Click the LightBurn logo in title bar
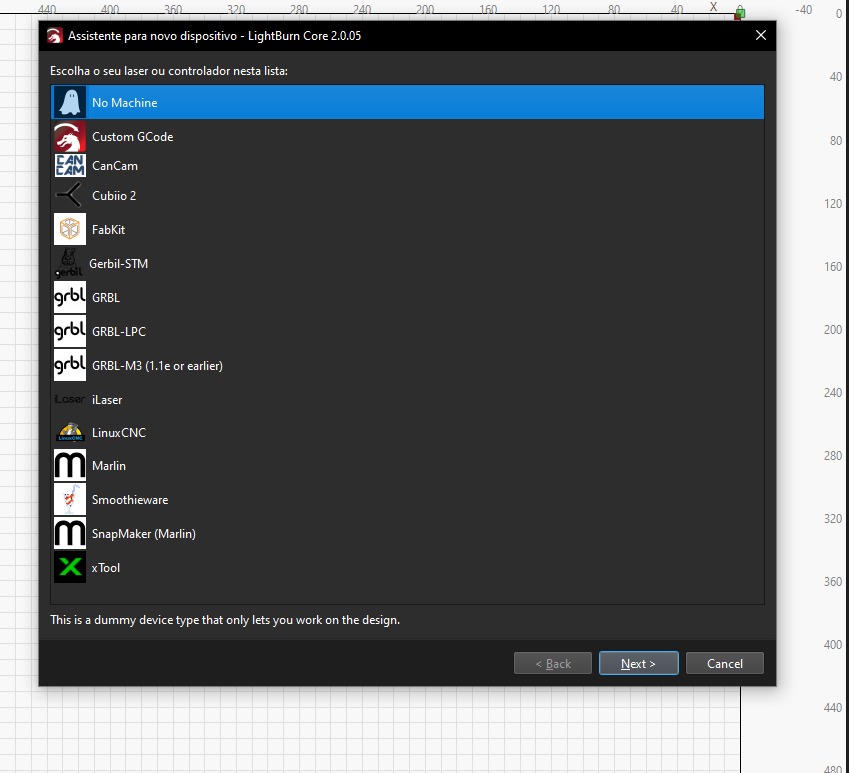Viewport: 849px width, 773px height. coord(54,36)
